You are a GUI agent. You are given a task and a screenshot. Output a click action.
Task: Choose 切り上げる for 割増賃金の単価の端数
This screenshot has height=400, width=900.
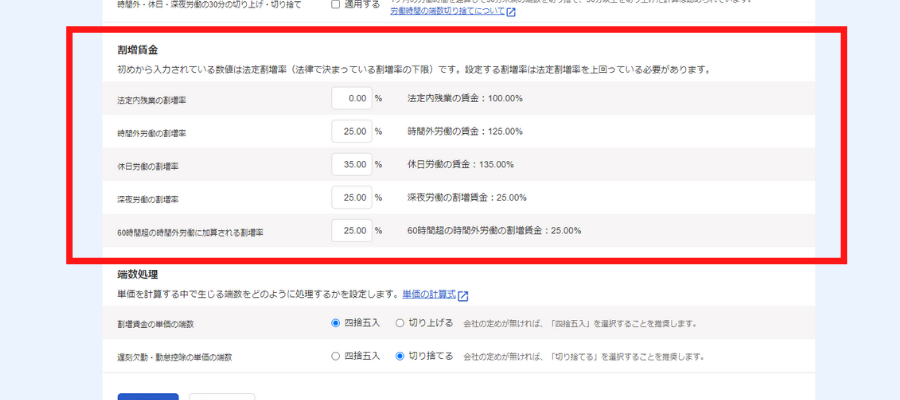[x=401, y=324]
